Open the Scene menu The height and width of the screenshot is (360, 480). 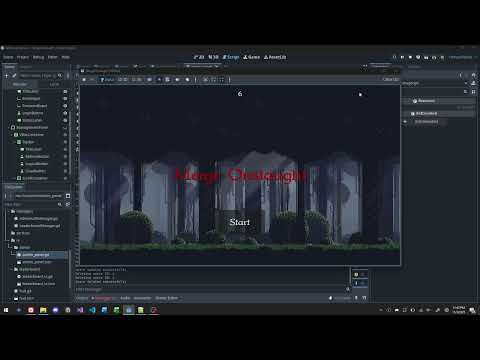[8, 57]
